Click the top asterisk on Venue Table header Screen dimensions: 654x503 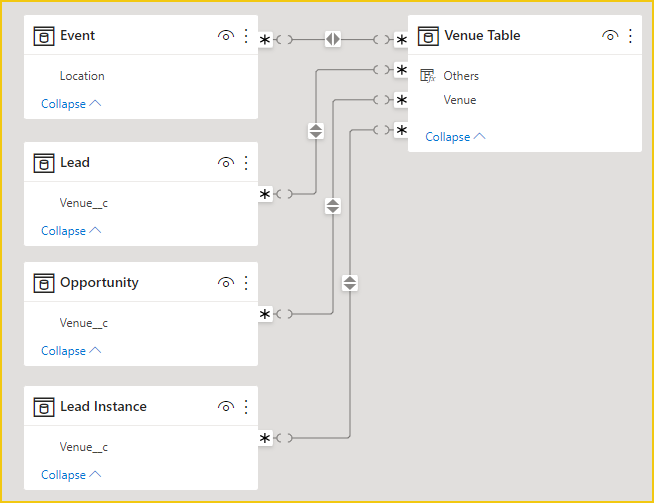[401, 40]
